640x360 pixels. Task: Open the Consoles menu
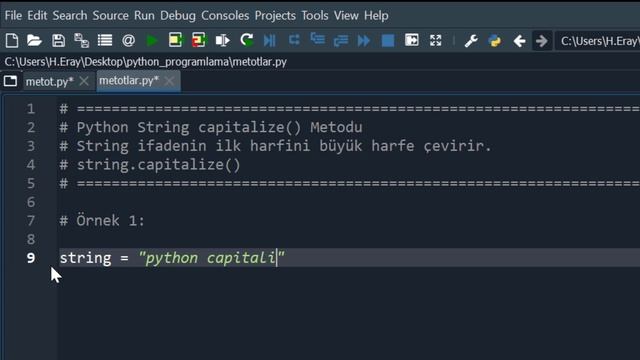click(x=225, y=16)
